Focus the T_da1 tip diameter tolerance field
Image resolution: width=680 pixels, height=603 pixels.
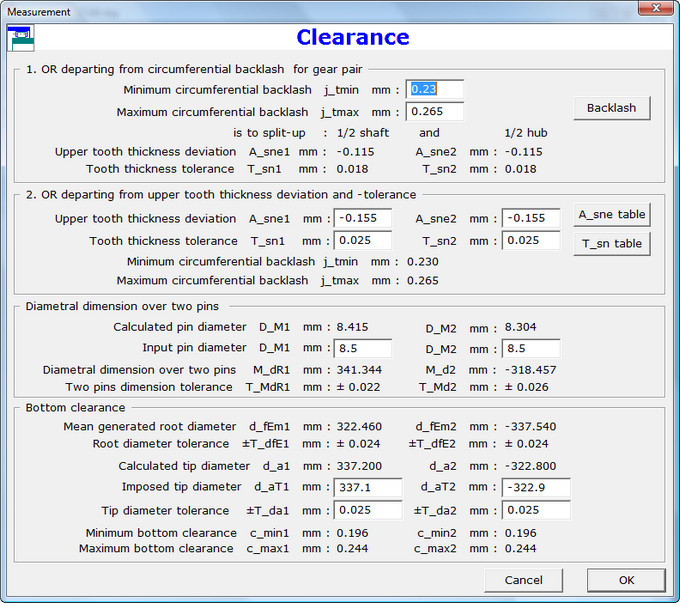tap(367, 510)
